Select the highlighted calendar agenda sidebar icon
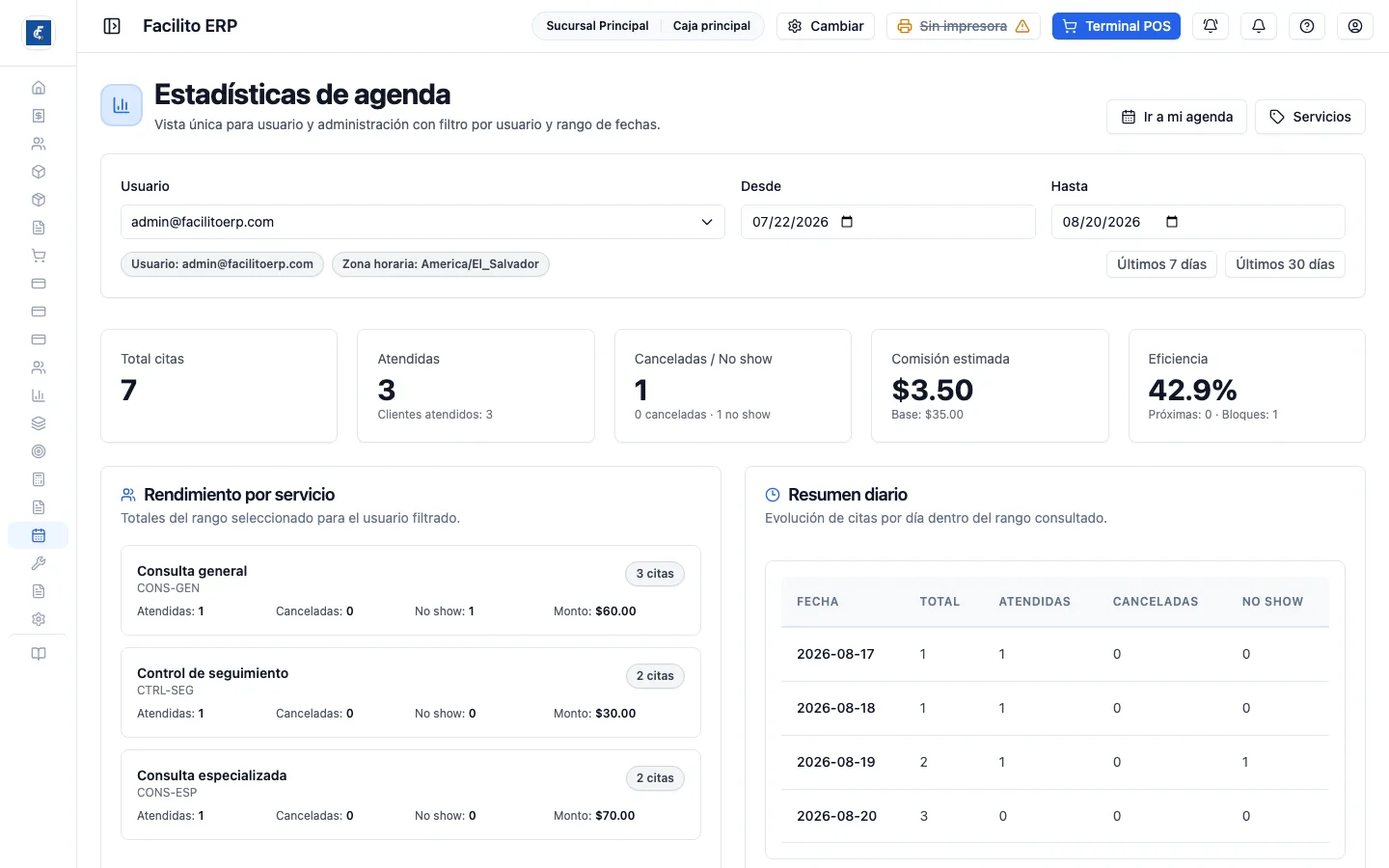1389x868 pixels. pyautogui.click(x=39, y=535)
